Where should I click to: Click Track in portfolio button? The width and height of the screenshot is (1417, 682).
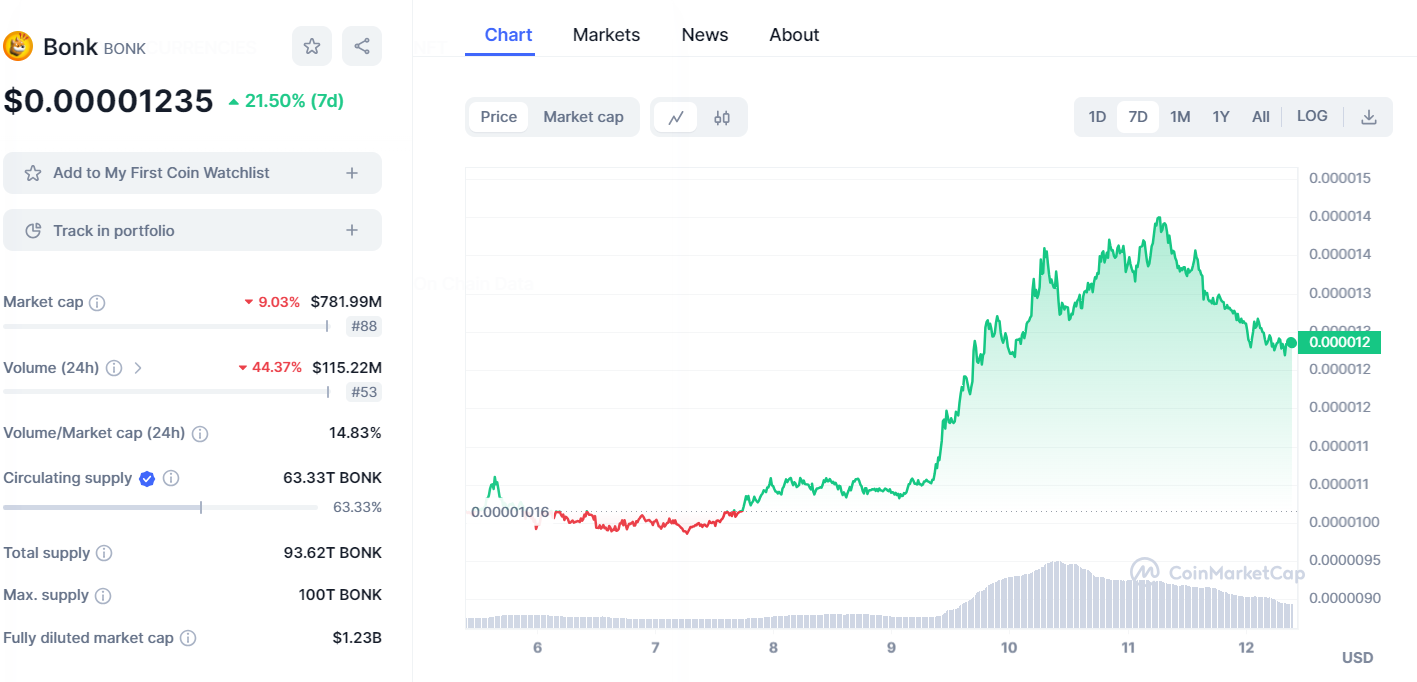[192, 231]
